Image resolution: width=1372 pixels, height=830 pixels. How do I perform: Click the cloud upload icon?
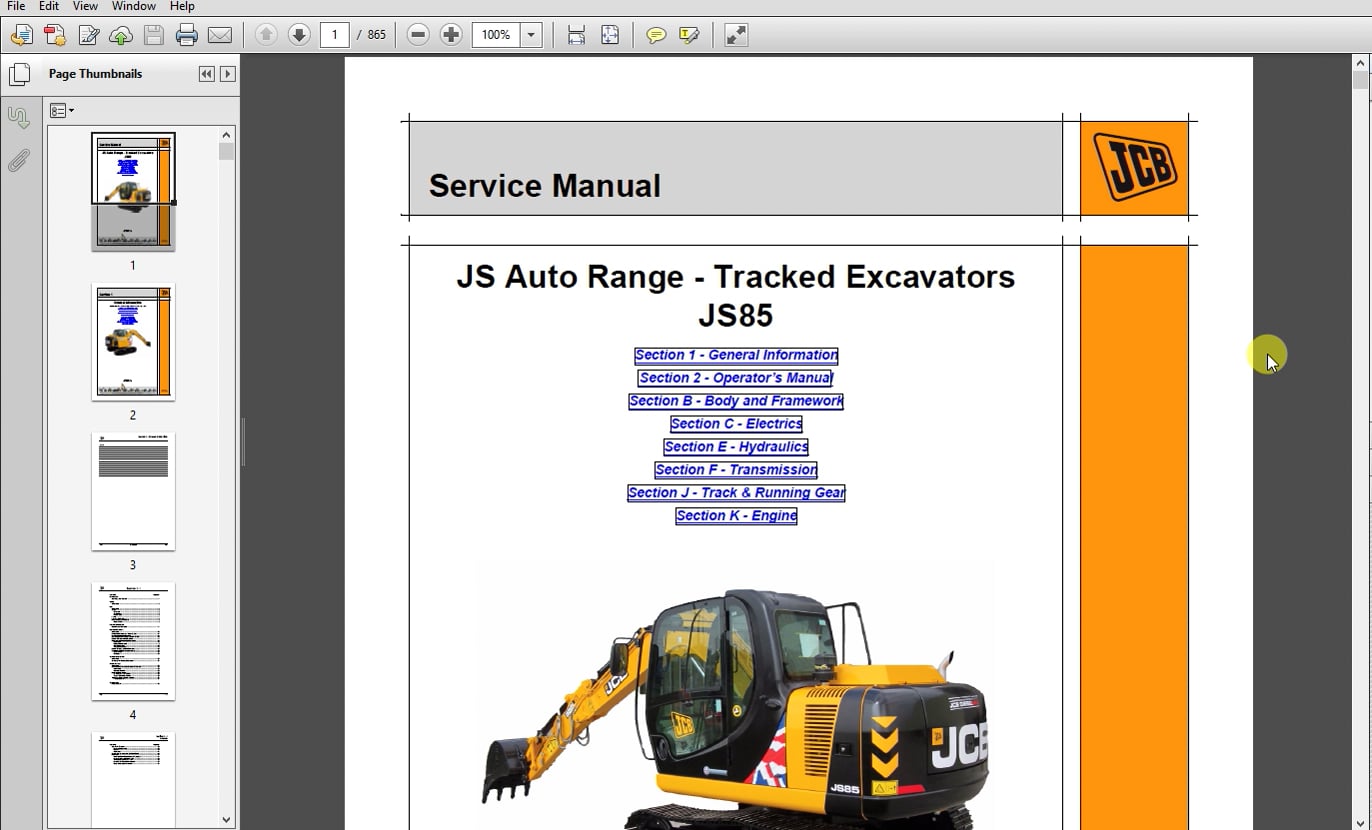121,35
